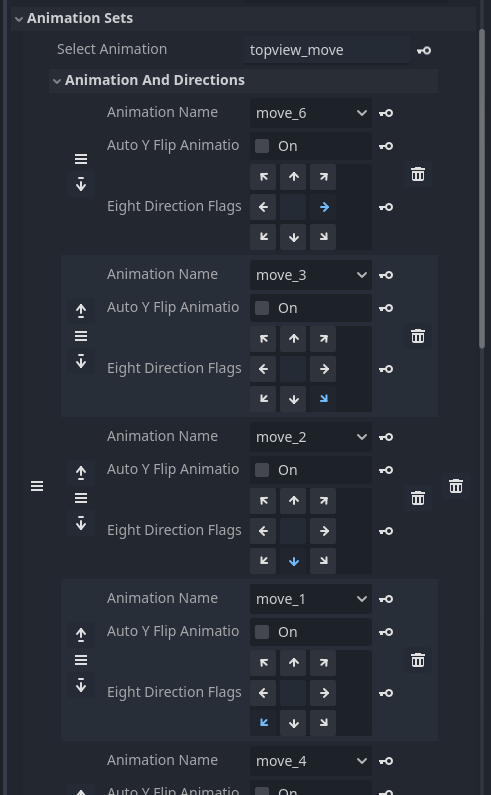Click the keyframe icon beside Select Animation

pyautogui.click(x=424, y=50)
